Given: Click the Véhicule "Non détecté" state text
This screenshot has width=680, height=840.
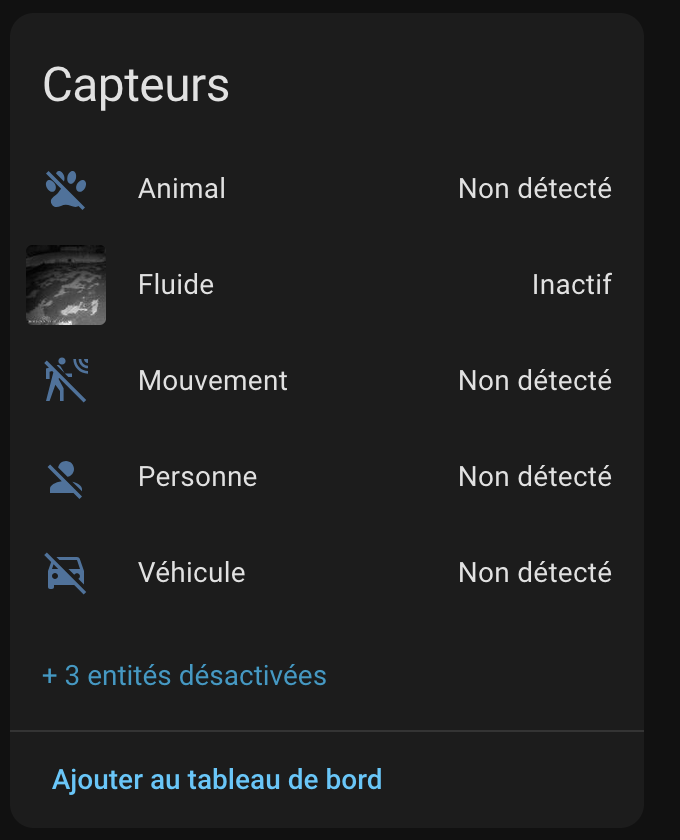Looking at the screenshot, I should [x=535, y=573].
